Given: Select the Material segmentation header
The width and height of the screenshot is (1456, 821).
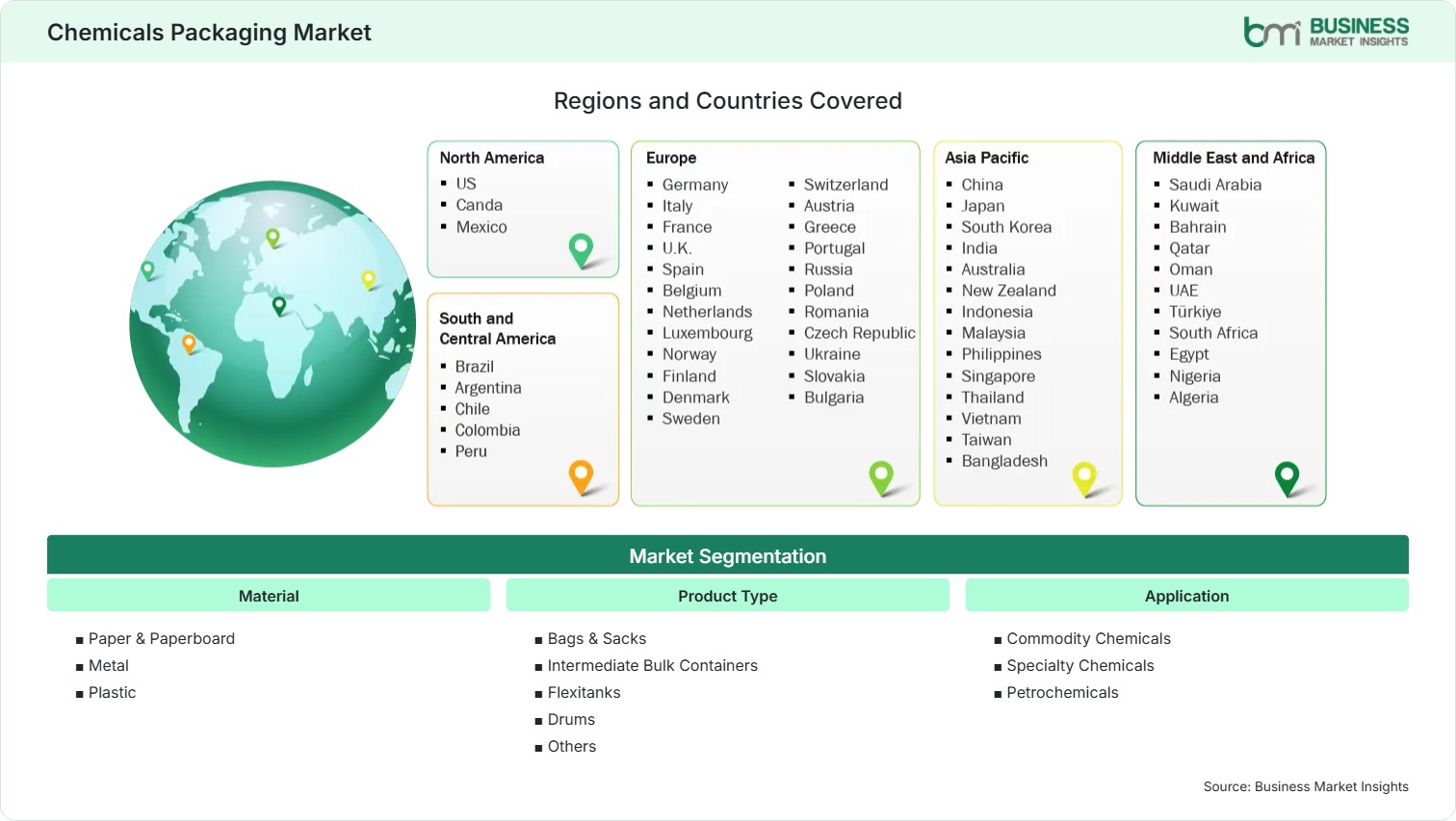Looking at the screenshot, I should click(269, 596).
